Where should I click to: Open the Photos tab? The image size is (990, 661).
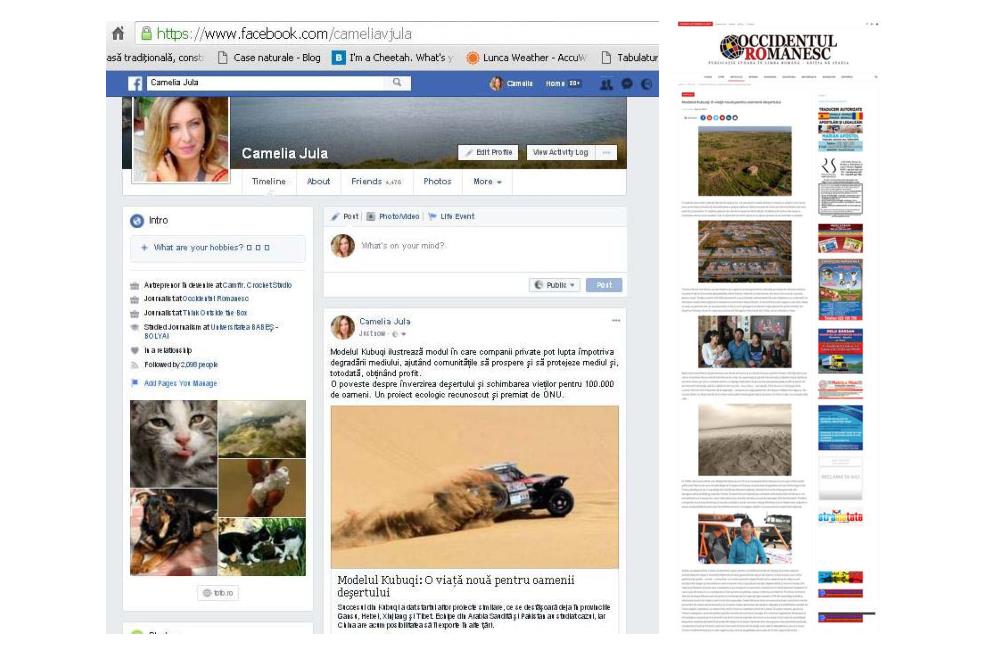pyautogui.click(x=437, y=181)
